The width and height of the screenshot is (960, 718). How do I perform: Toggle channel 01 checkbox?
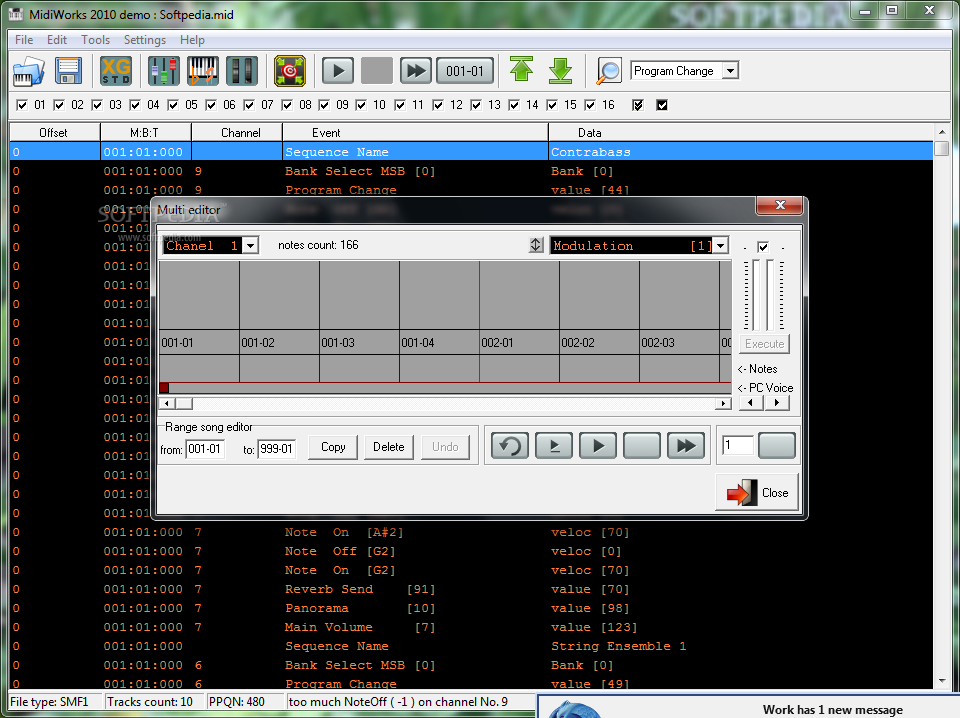click(x=22, y=105)
